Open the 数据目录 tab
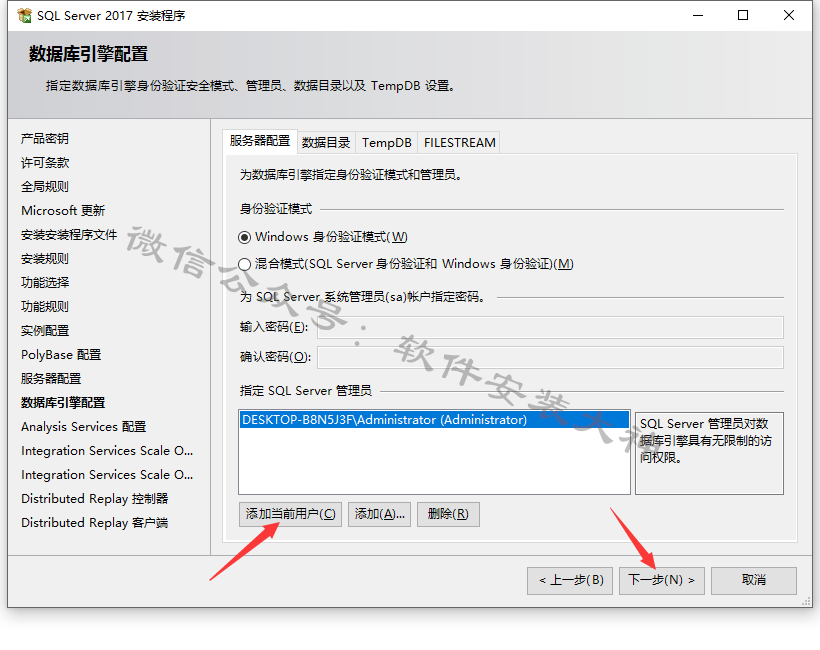This screenshot has width=820, height=650. 326,143
